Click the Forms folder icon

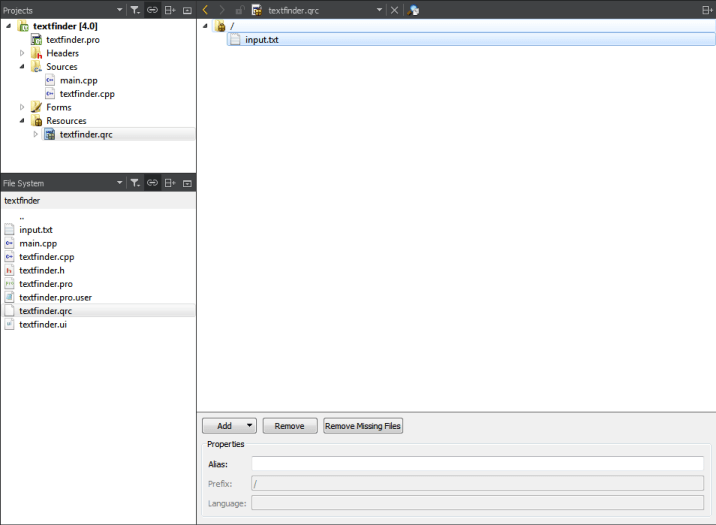37,107
